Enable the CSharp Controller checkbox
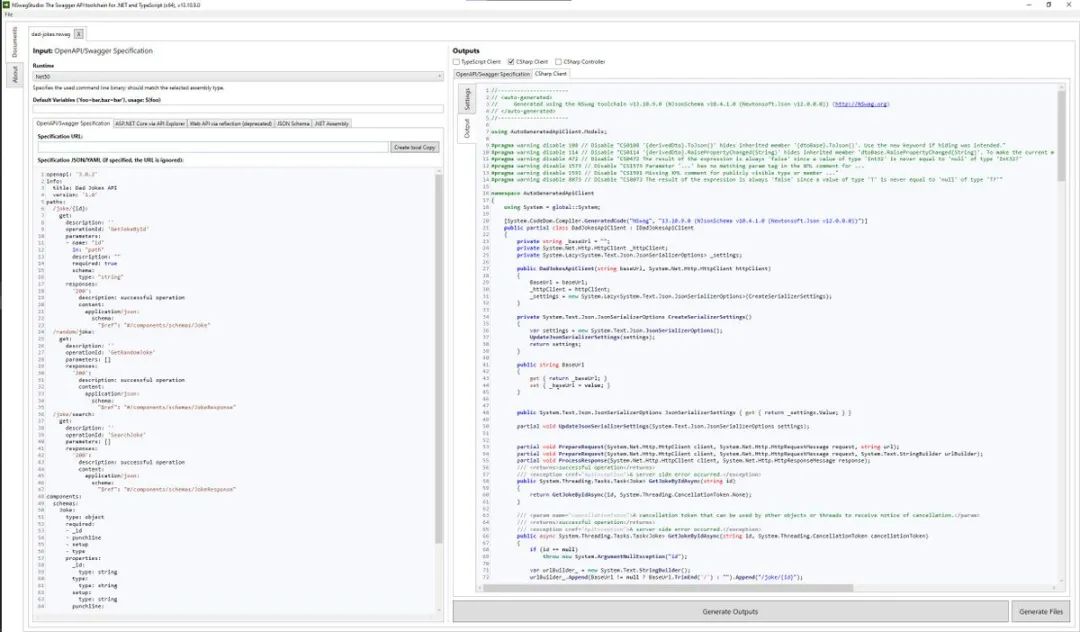 [x=557, y=62]
